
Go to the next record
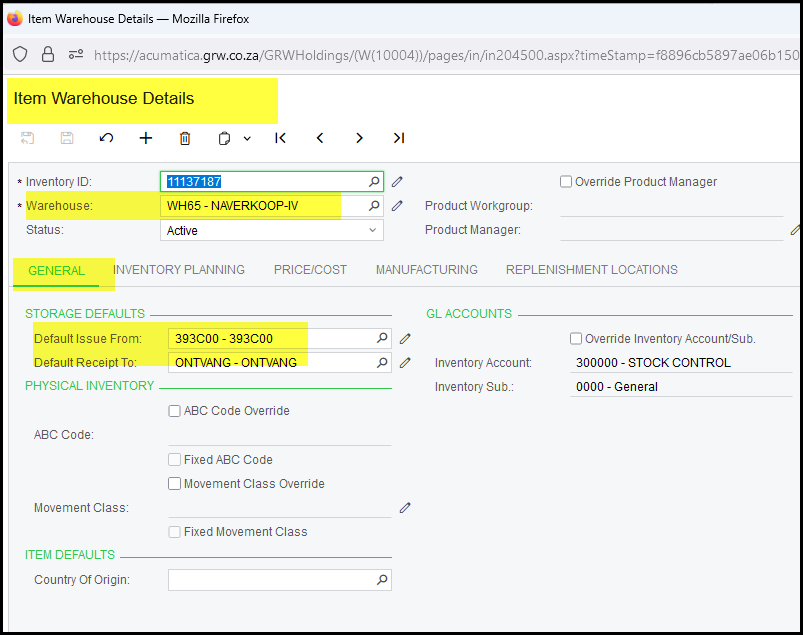pyautogui.click(x=359, y=138)
